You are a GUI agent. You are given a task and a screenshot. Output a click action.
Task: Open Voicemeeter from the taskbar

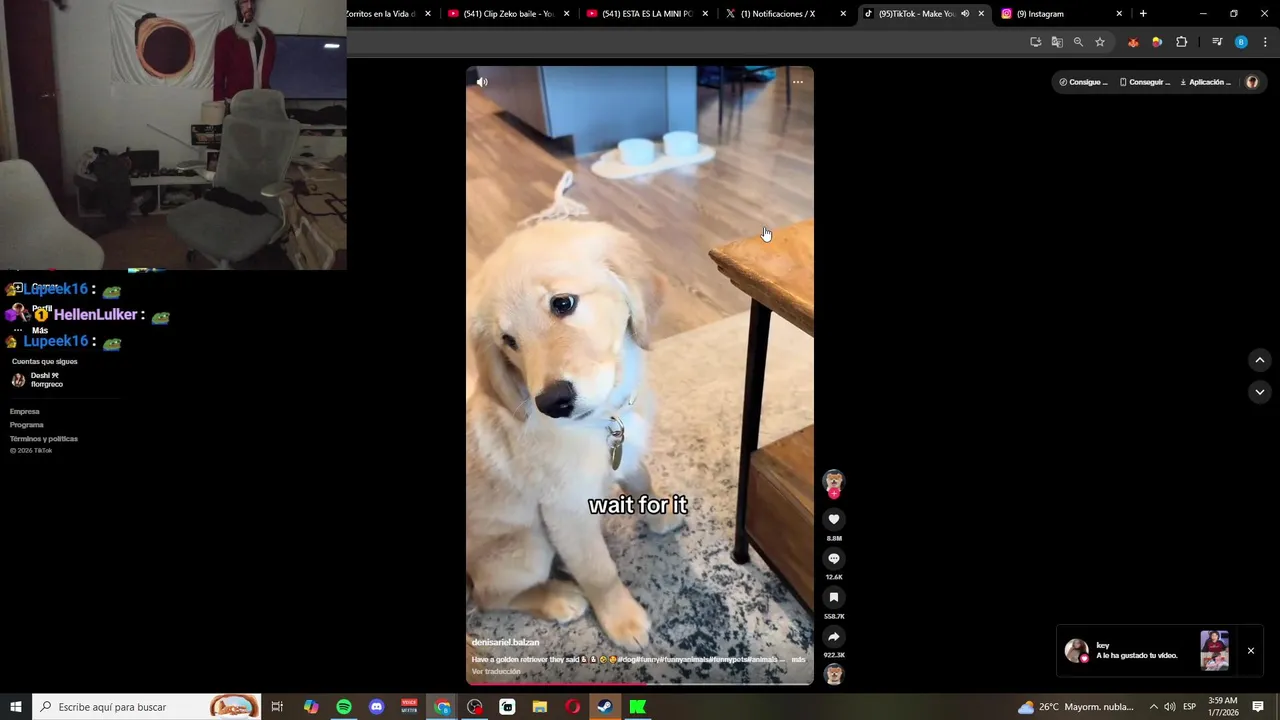point(409,707)
